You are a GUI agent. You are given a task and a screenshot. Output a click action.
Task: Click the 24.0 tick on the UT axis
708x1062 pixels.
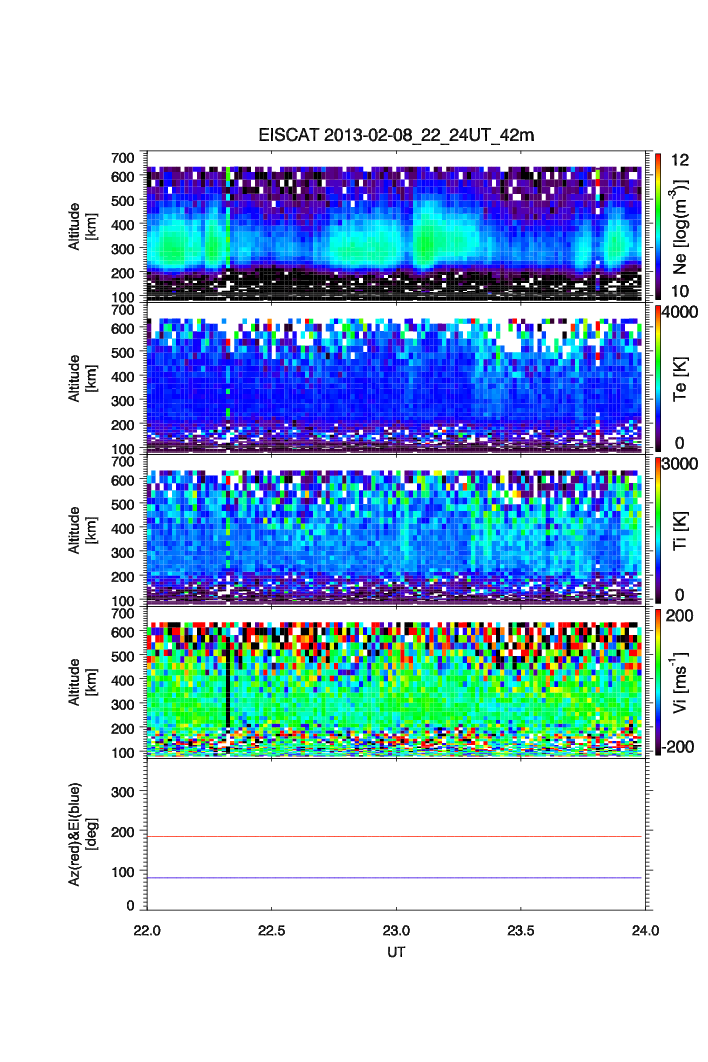[646, 931]
